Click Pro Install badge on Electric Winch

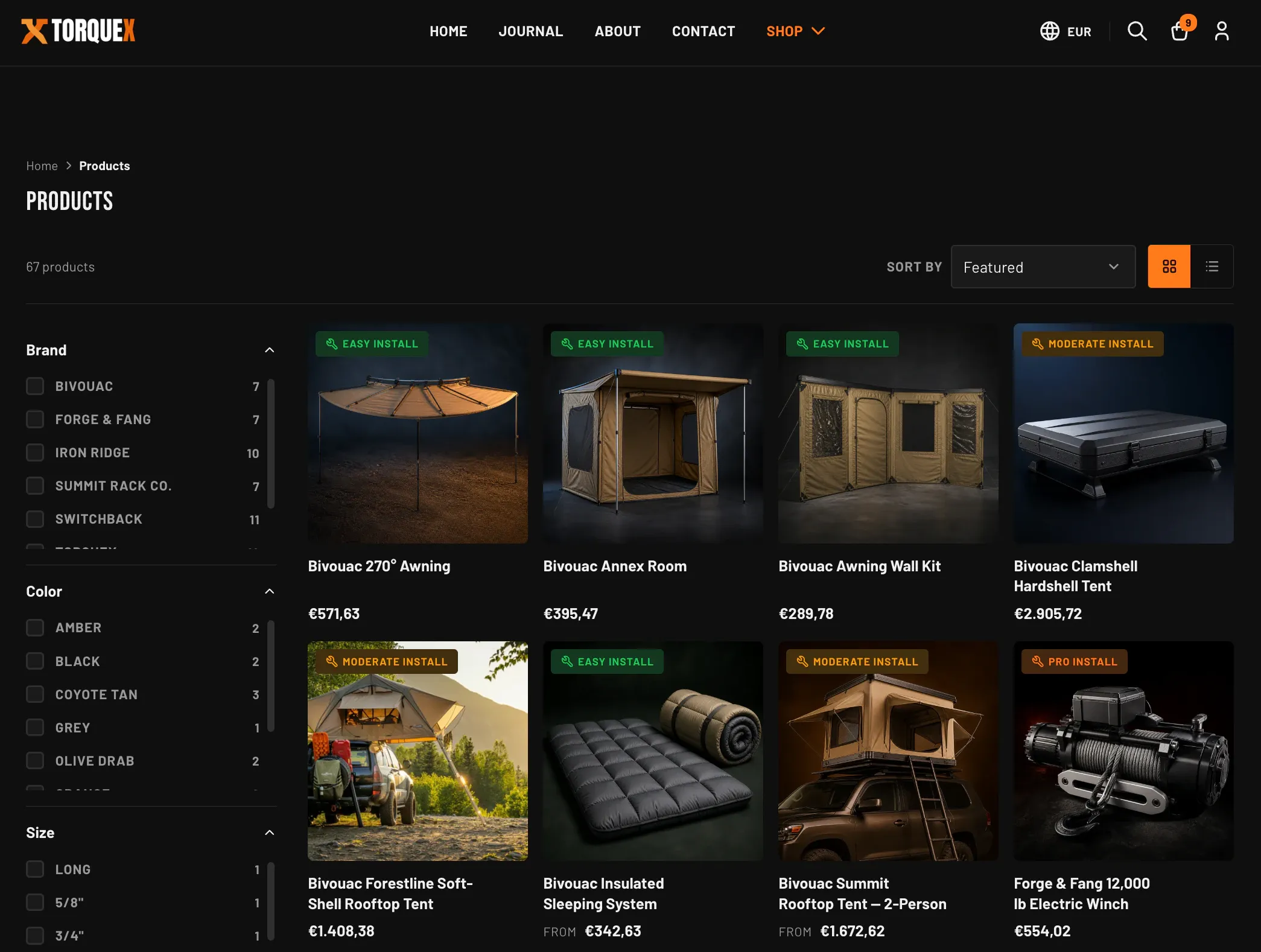[1075, 662]
